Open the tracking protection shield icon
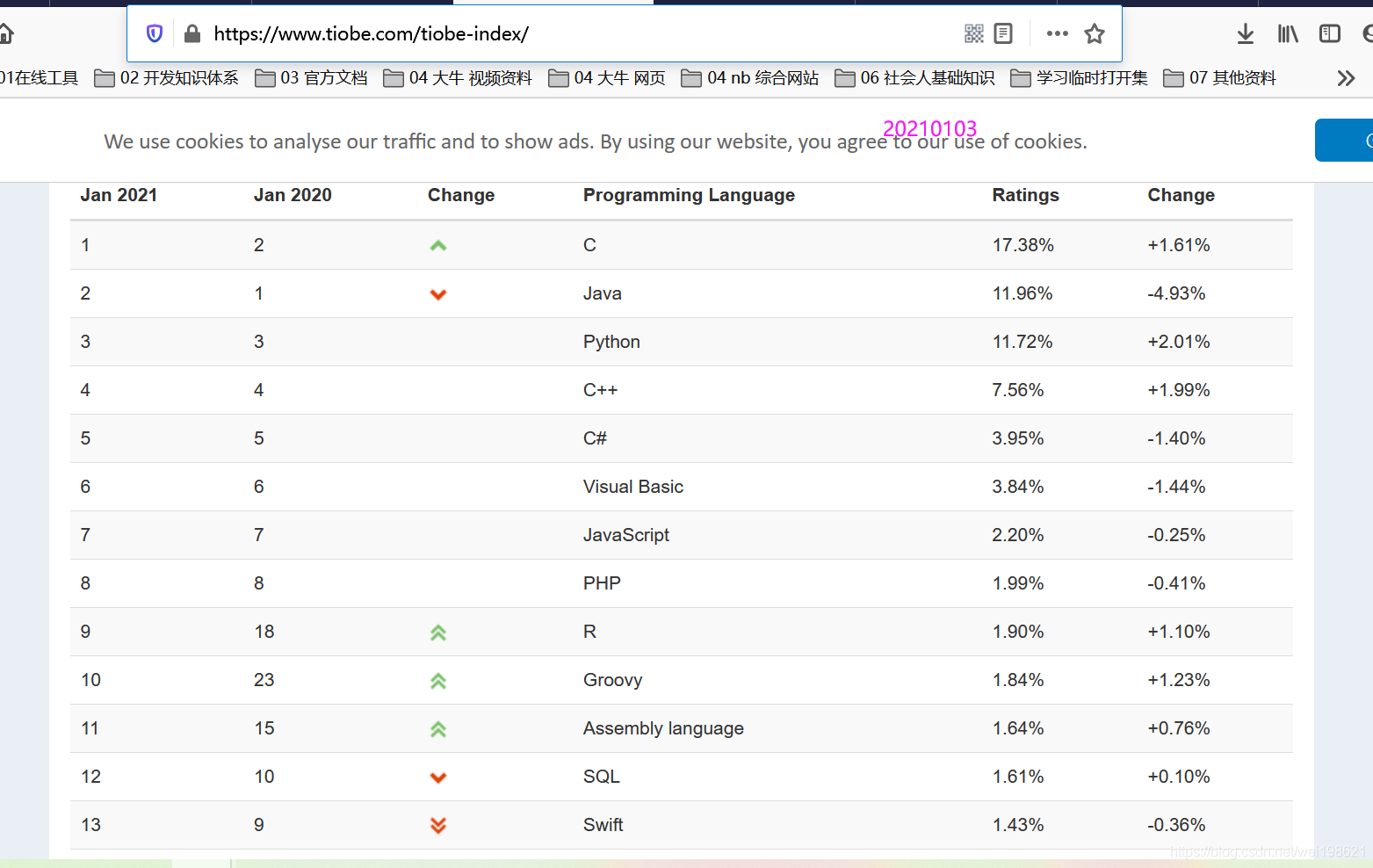Screen dimensions: 1373x868 [x=155, y=33]
